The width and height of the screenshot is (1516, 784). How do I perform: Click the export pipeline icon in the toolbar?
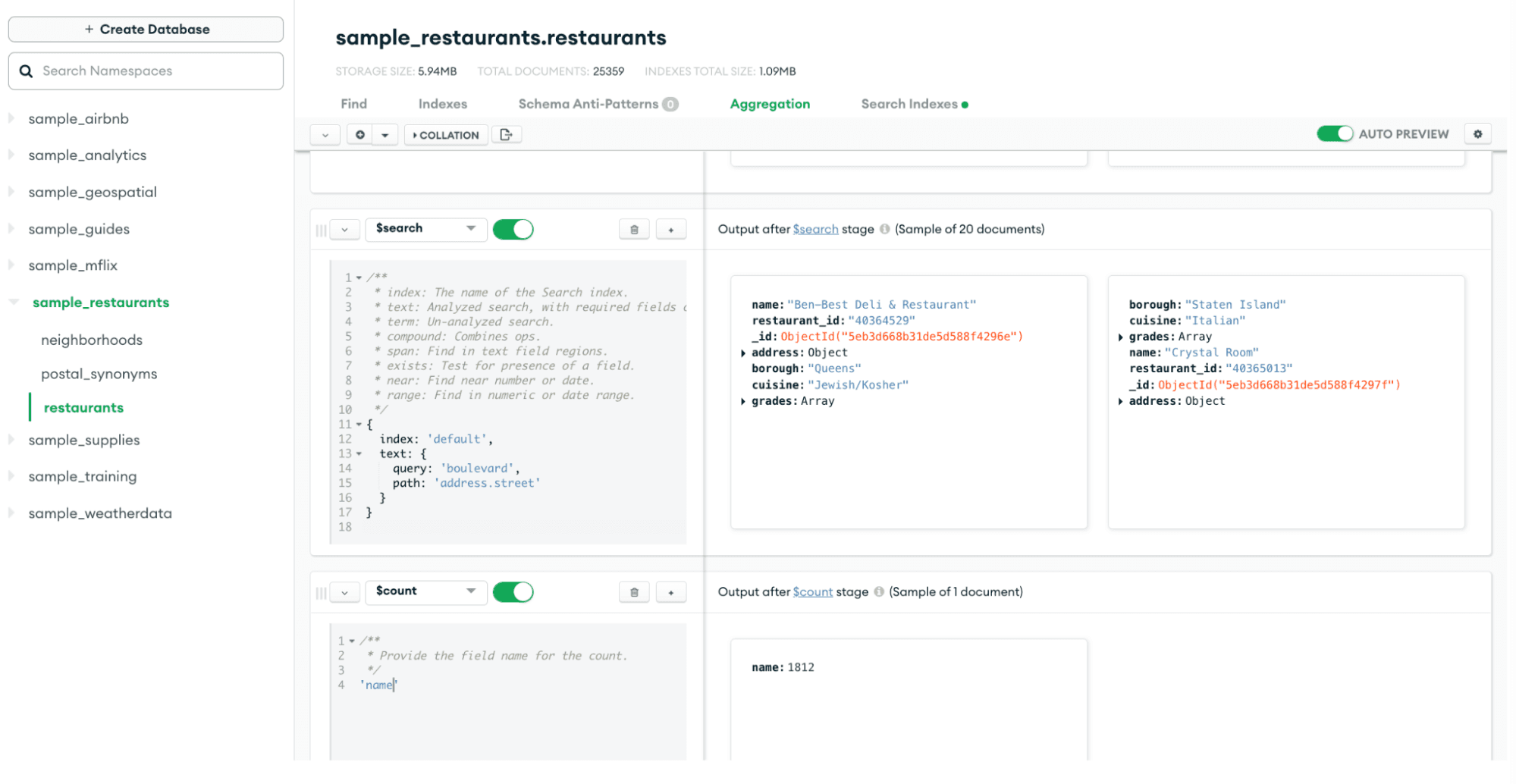point(506,135)
